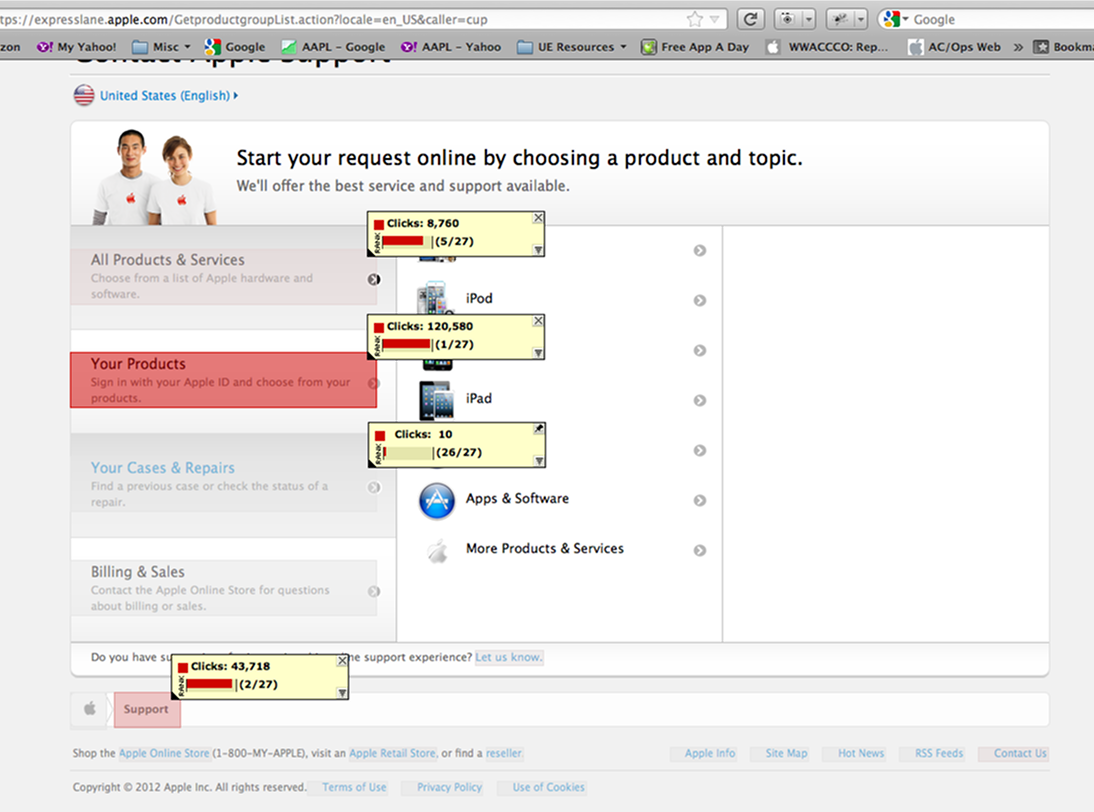Click the iPad product icon
The height and width of the screenshot is (812, 1094).
click(x=436, y=400)
